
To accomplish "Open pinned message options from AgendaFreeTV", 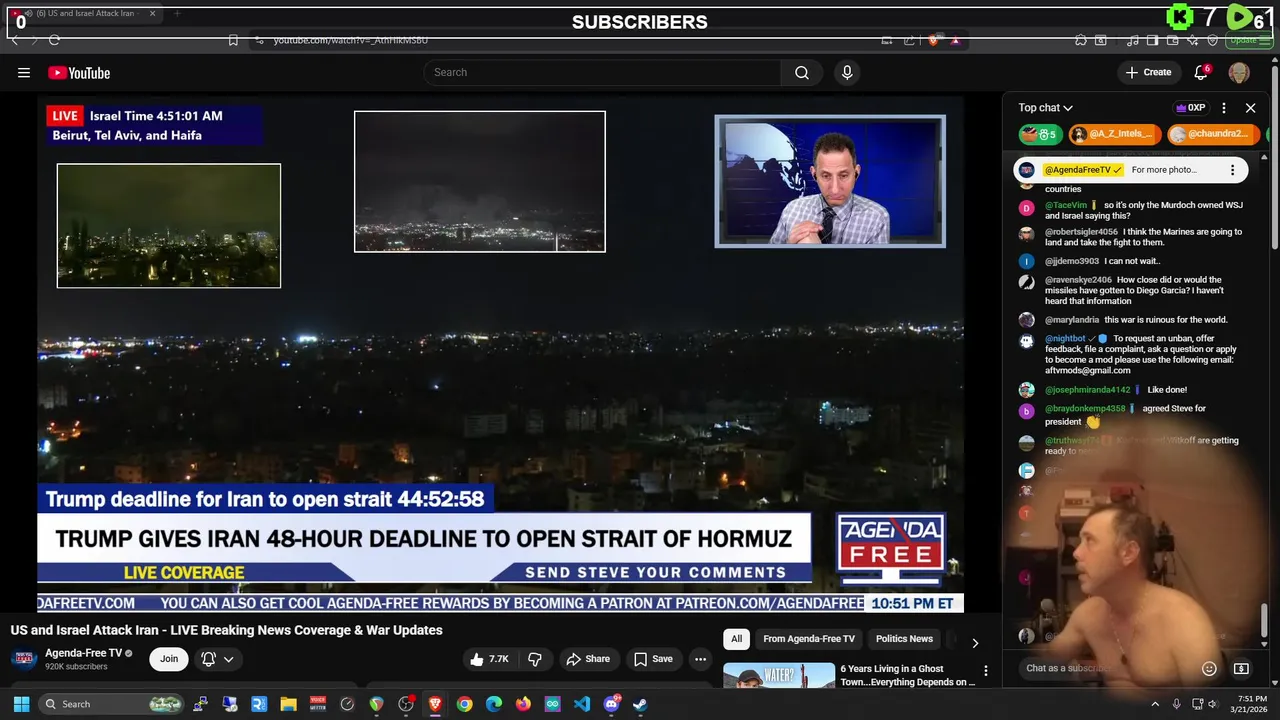I will (1232, 170).
